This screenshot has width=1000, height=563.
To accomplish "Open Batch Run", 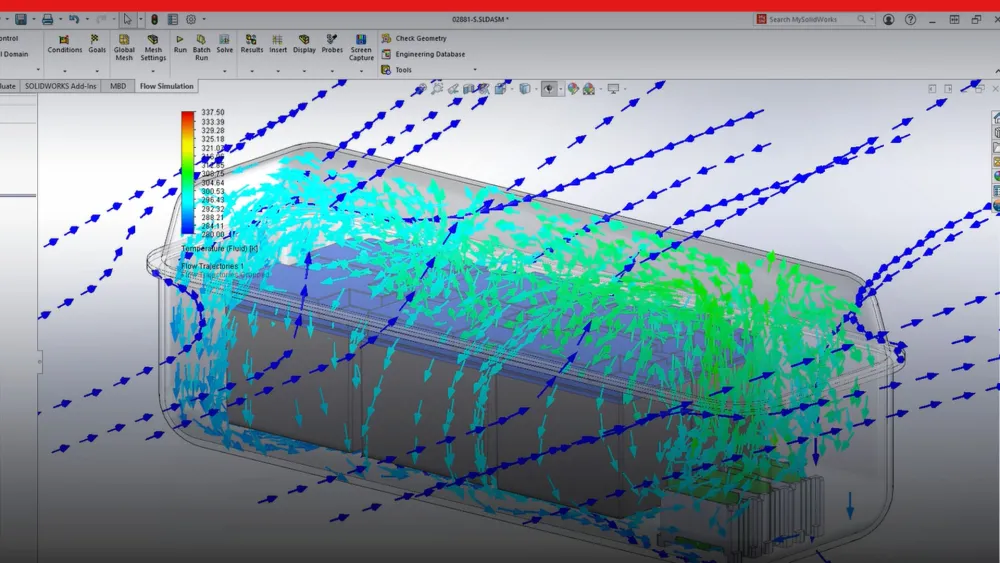I will (x=202, y=48).
